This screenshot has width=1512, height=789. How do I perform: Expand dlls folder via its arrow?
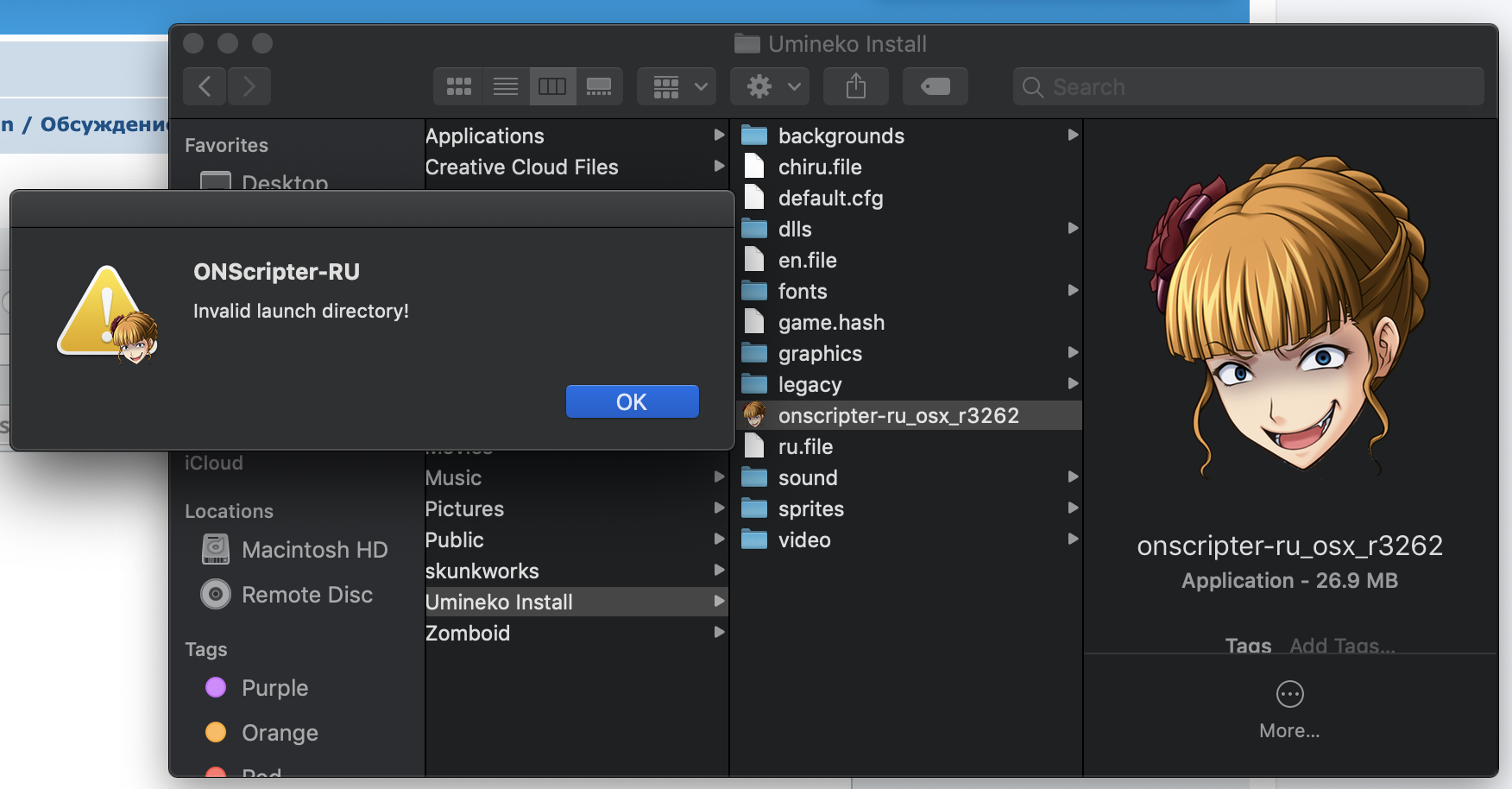click(1073, 228)
